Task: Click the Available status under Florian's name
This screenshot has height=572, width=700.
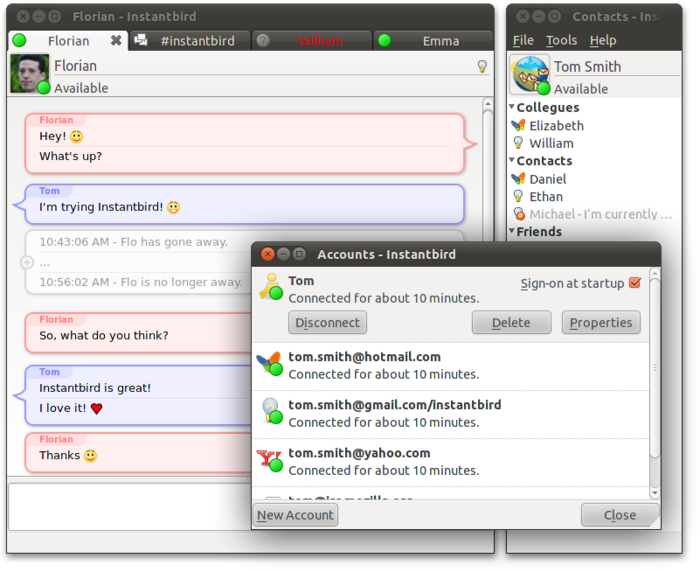Action: [81, 88]
